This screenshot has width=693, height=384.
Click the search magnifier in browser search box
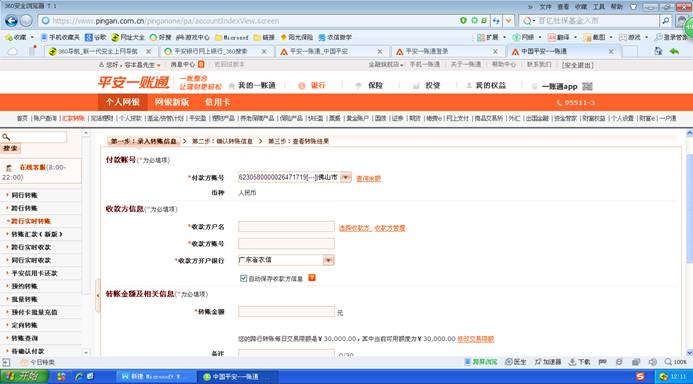665,21
